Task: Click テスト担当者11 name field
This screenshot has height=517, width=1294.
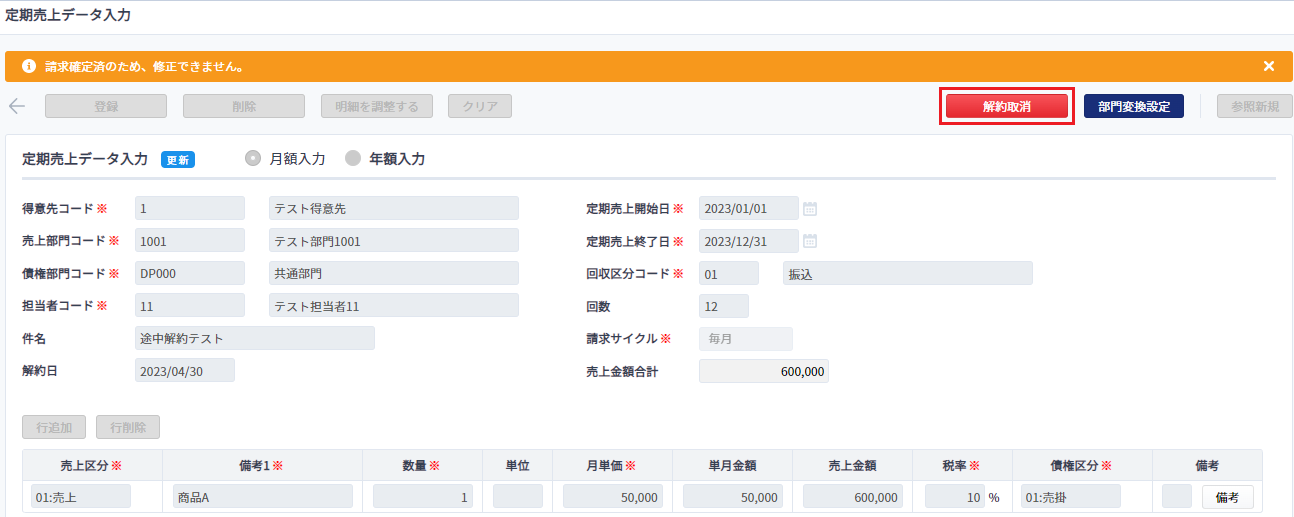Action: coord(394,305)
